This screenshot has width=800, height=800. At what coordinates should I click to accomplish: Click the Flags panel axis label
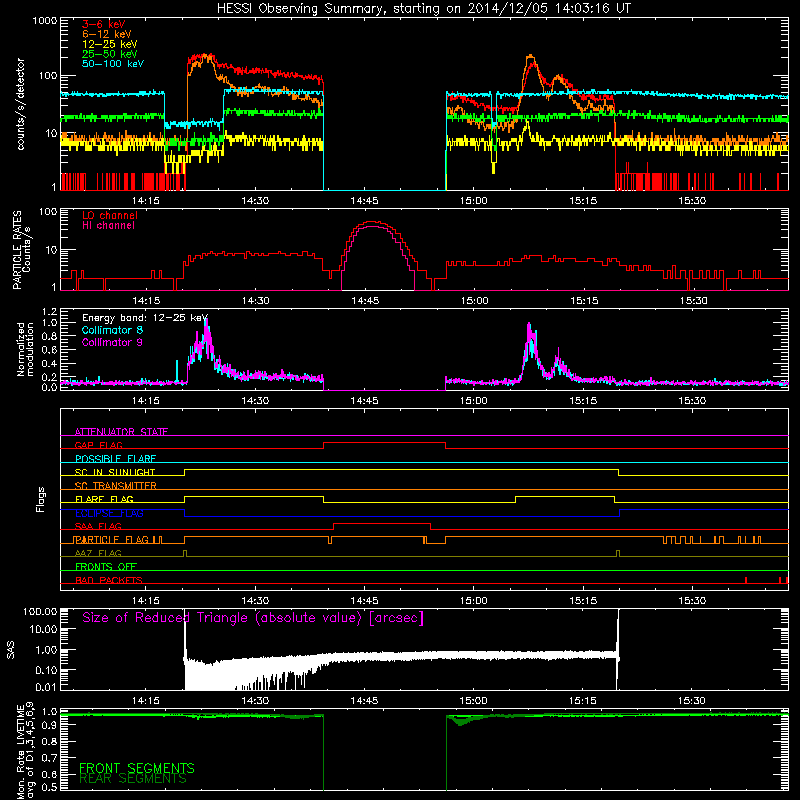tap(41, 499)
